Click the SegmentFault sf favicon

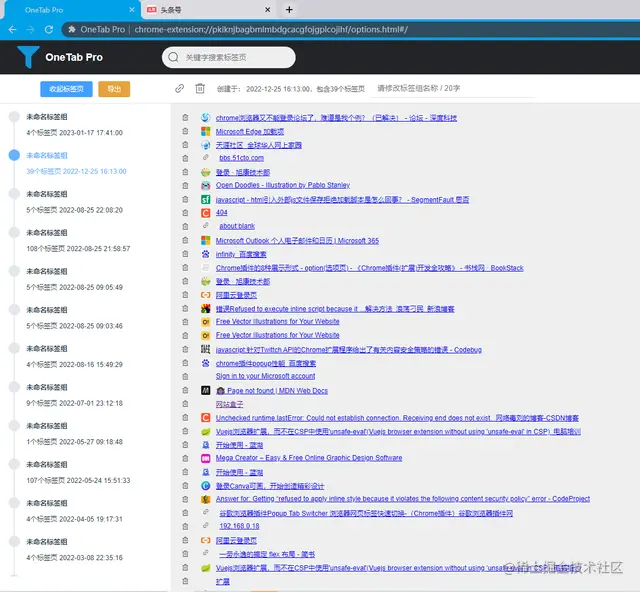pyautogui.click(x=206, y=199)
